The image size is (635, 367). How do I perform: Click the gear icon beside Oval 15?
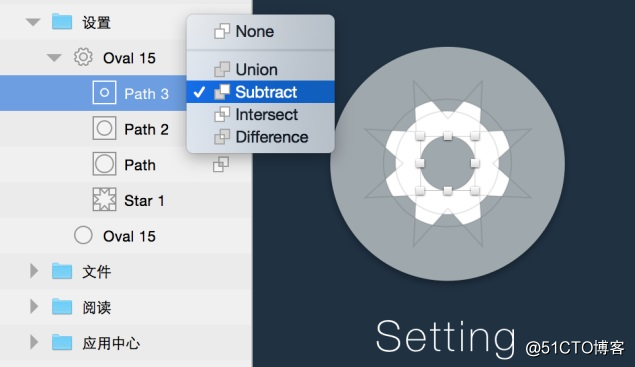(x=83, y=57)
